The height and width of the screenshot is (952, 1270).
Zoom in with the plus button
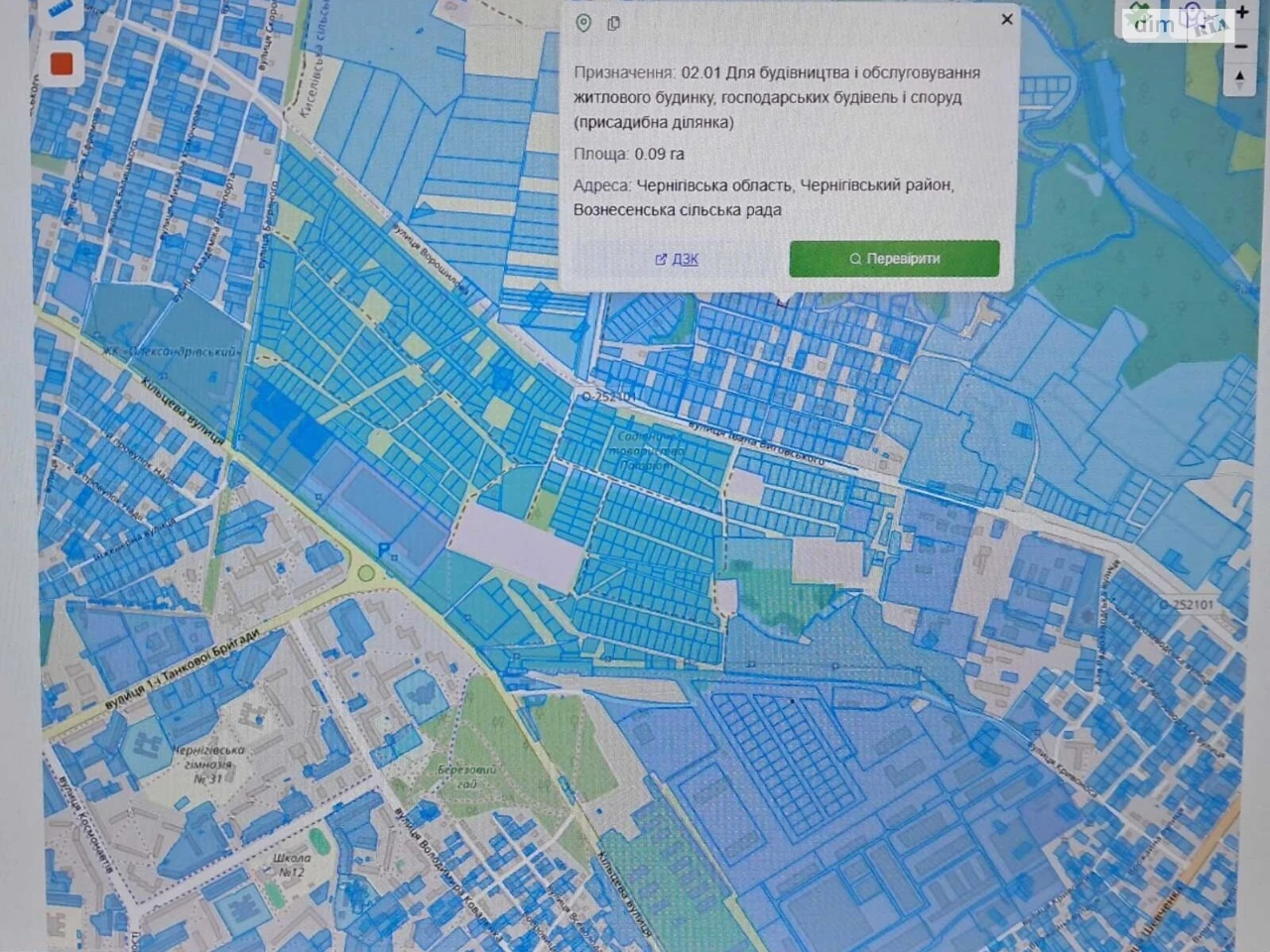pos(1241,14)
